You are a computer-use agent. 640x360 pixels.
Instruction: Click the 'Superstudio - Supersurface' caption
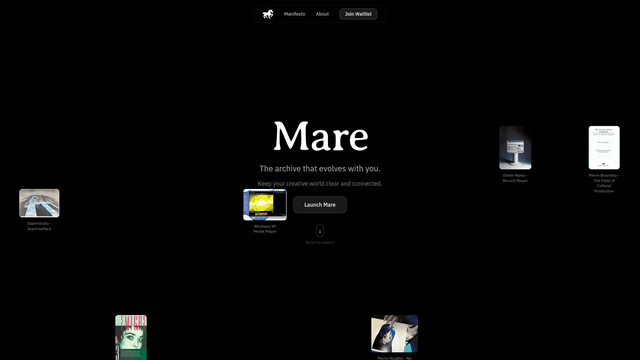click(x=39, y=226)
